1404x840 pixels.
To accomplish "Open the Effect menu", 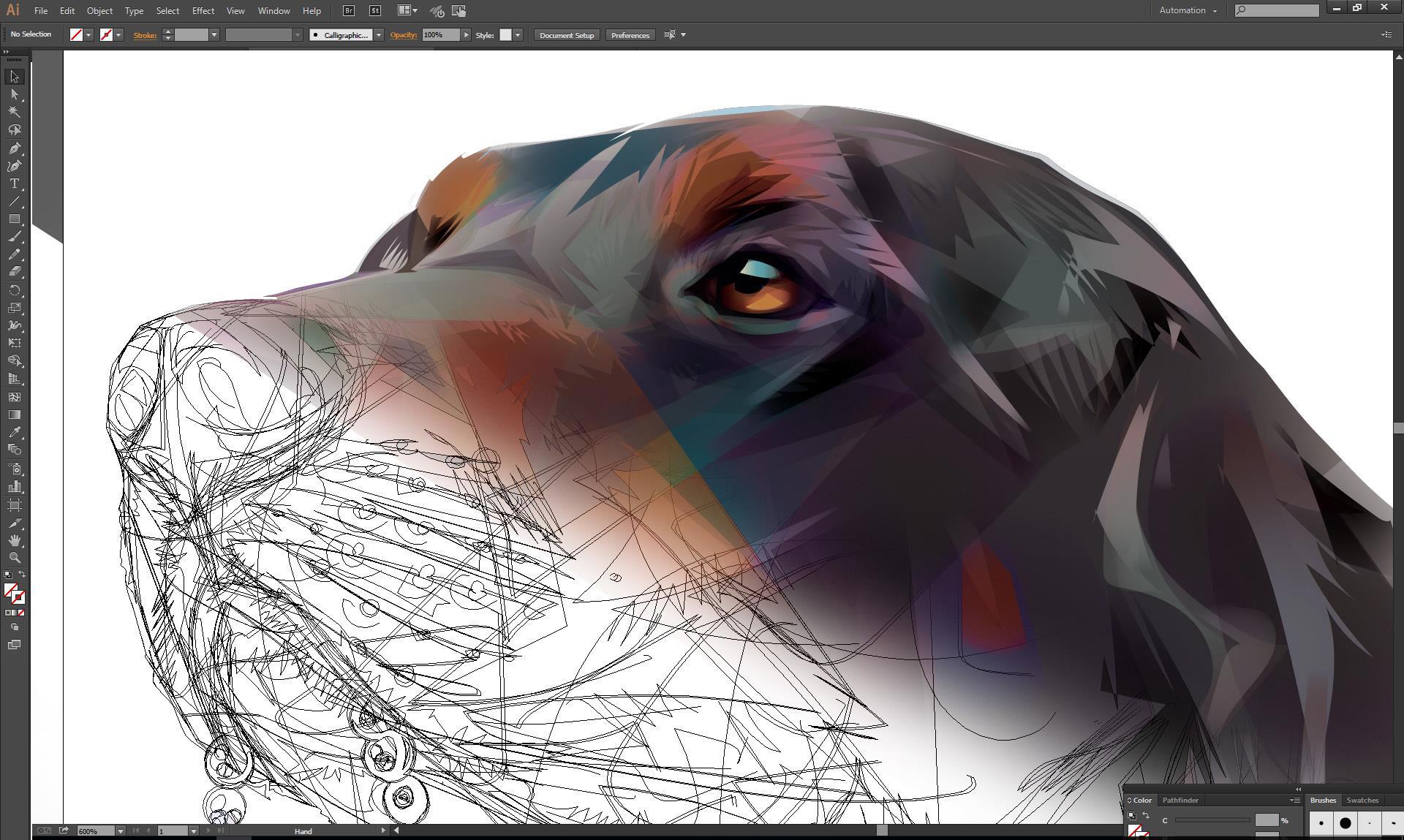I will tap(203, 11).
